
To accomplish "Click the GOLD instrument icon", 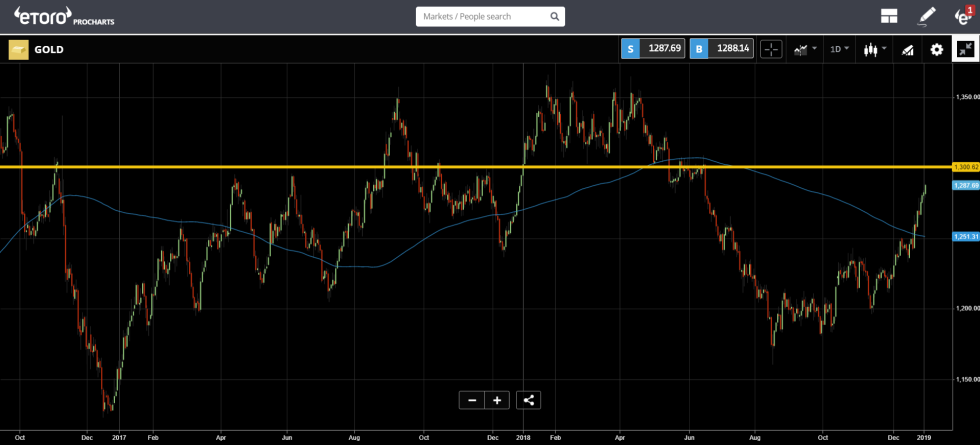I will 18,49.
